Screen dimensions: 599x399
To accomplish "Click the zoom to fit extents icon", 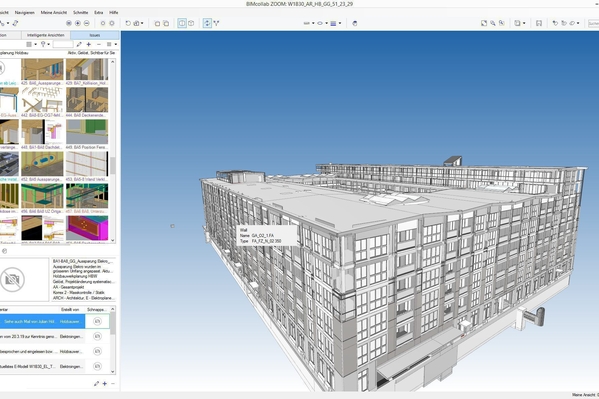I will tap(484, 23).
